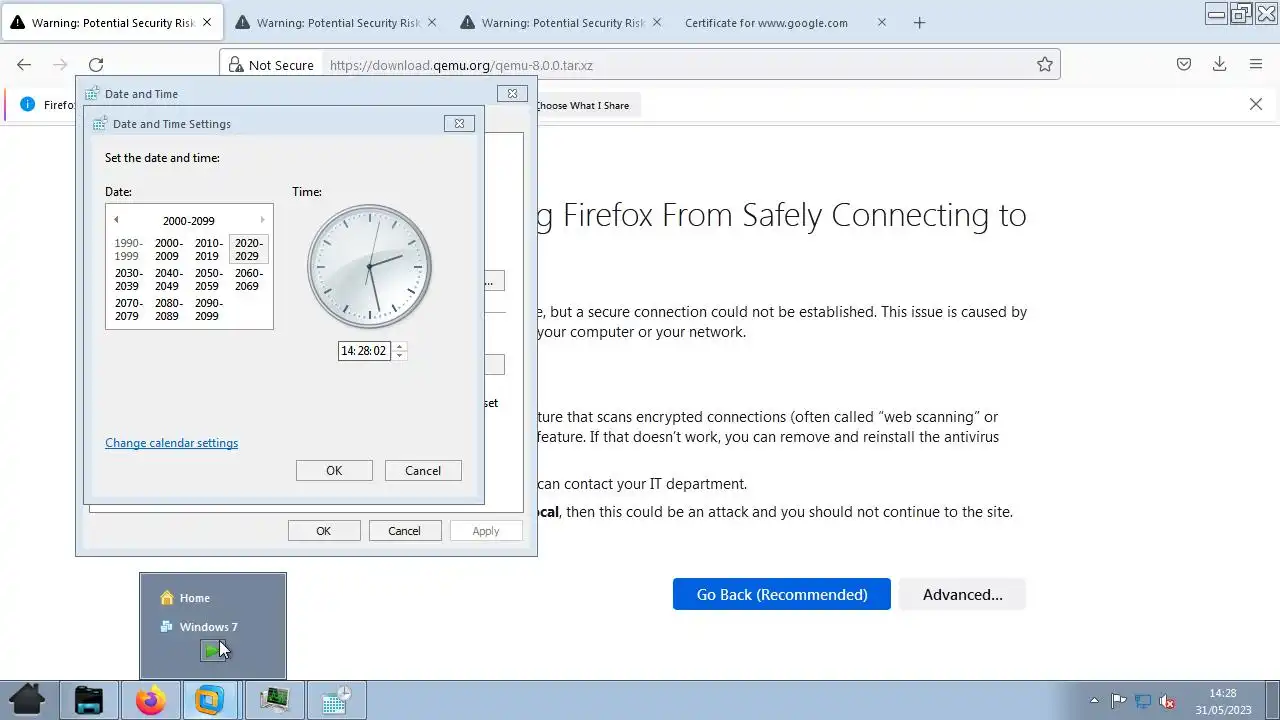Select the 2020-2029 decade
This screenshot has height=720, width=1280.
(248, 249)
